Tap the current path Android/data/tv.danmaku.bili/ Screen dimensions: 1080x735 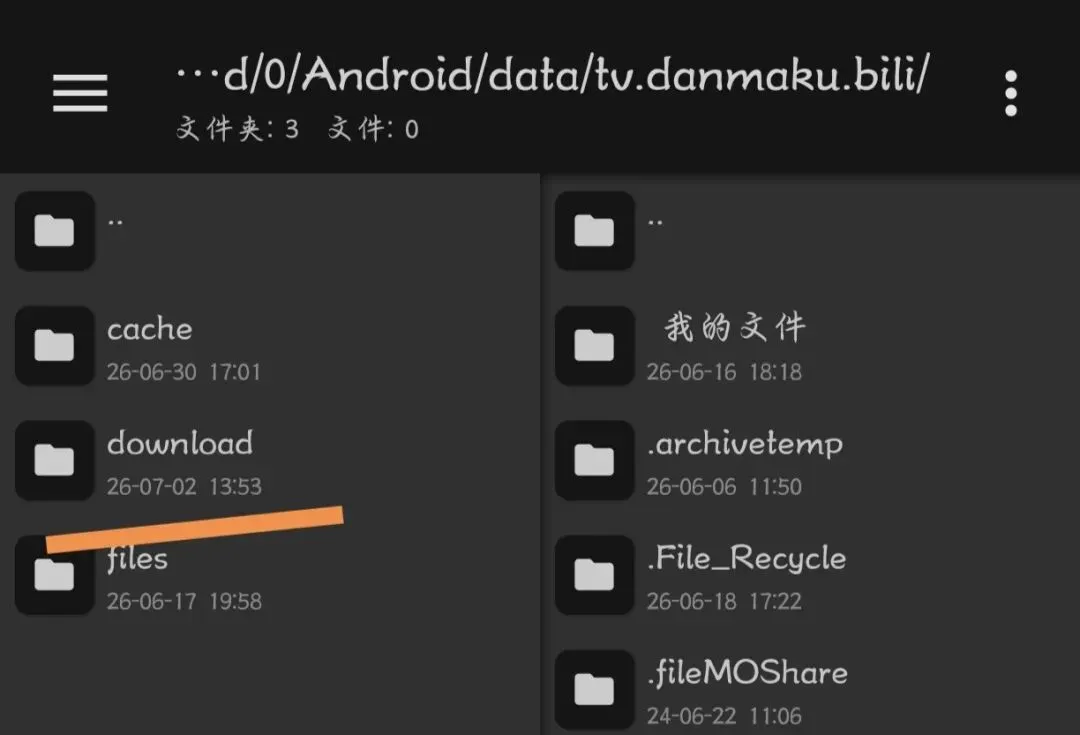[x=553, y=74]
